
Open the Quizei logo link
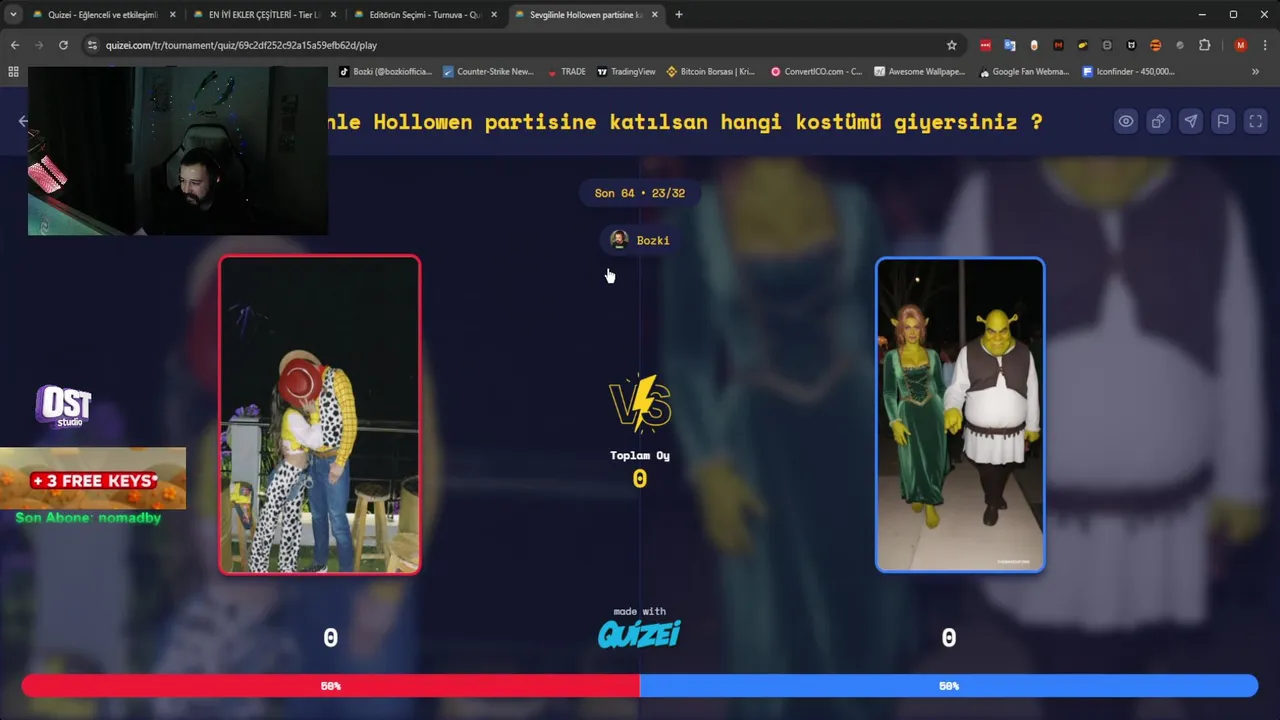pyautogui.click(x=639, y=634)
